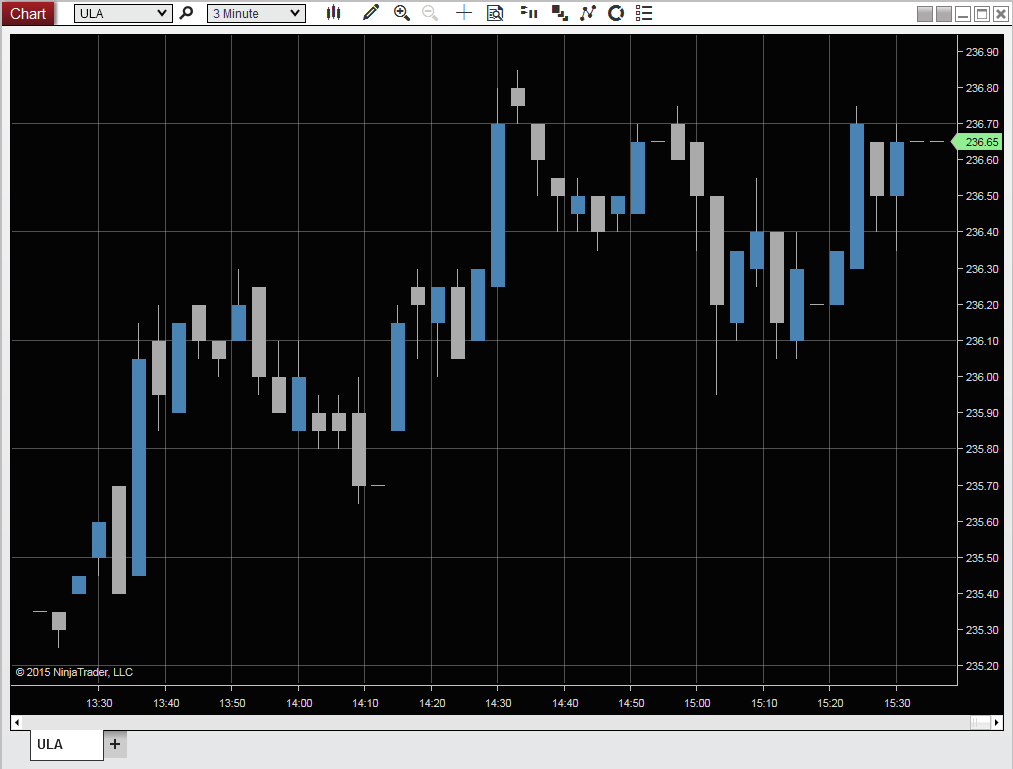The height and width of the screenshot is (769, 1013).
Task: Click the zoom out magnifier icon
Action: point(430,13)
